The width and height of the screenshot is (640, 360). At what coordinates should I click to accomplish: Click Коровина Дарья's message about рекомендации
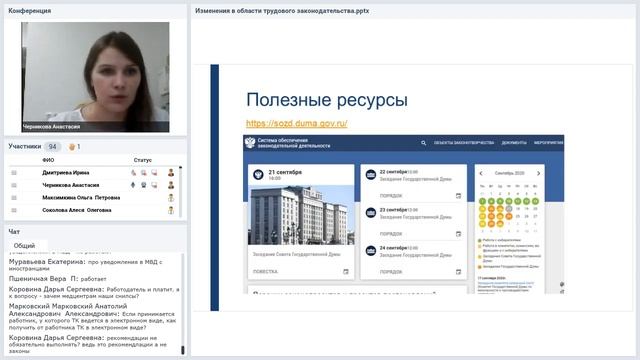(x=88, y=344)
